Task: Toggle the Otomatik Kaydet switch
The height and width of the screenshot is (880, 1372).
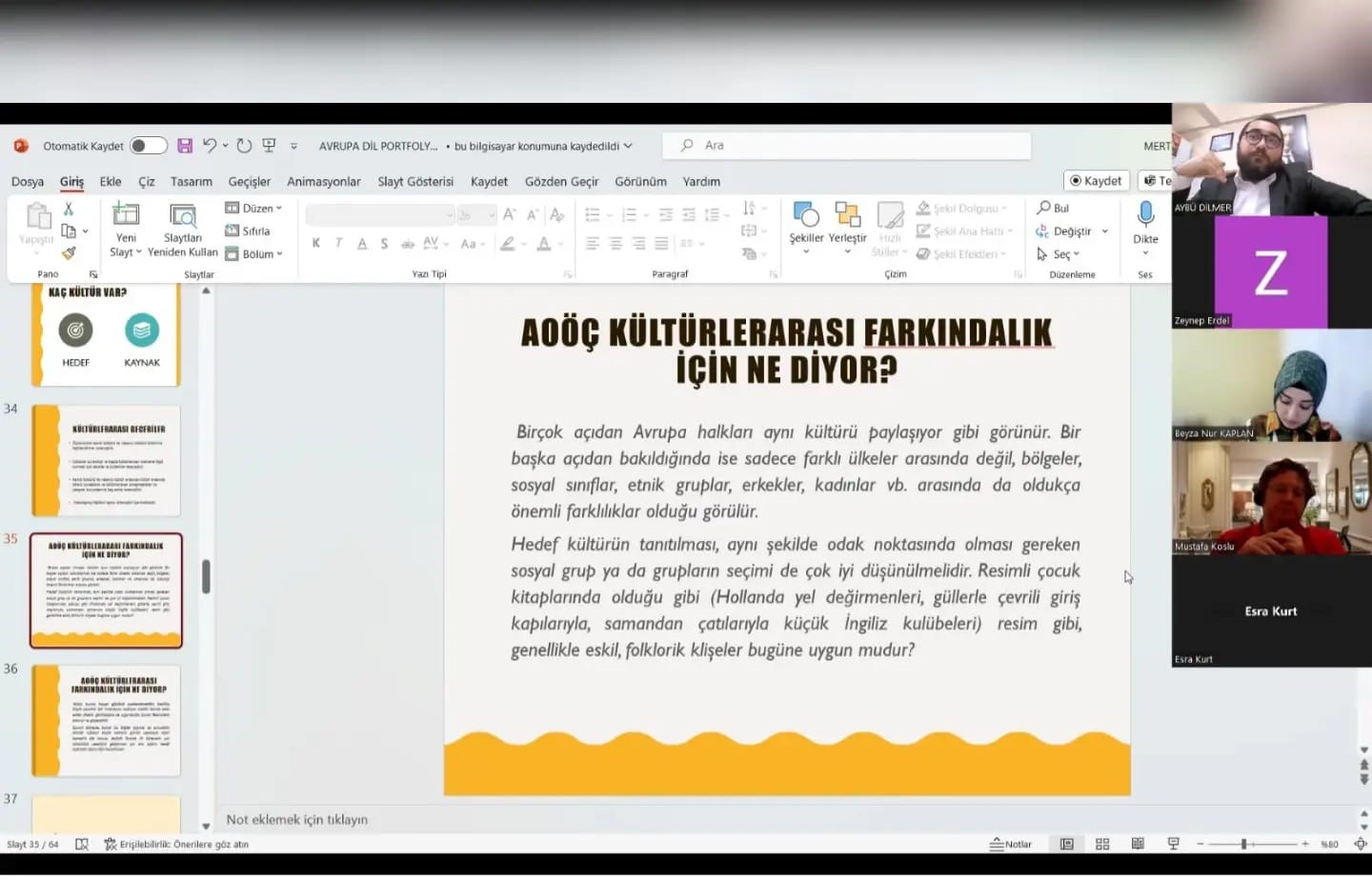Action: tap(149, 146)
